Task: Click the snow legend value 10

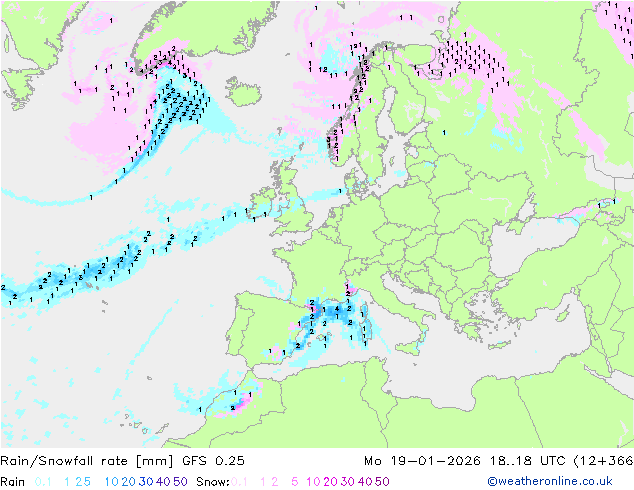Action: (x=313, y=482)
